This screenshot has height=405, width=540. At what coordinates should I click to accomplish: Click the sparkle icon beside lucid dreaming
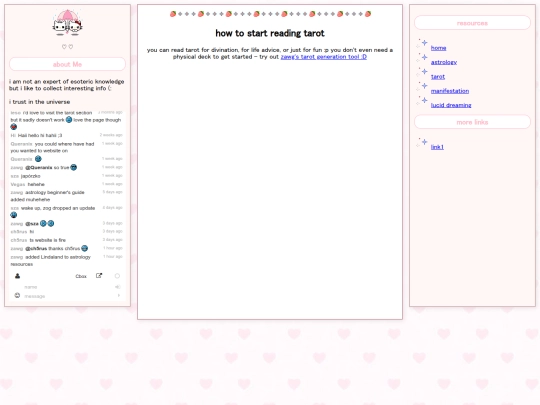(x=423, y=102)
